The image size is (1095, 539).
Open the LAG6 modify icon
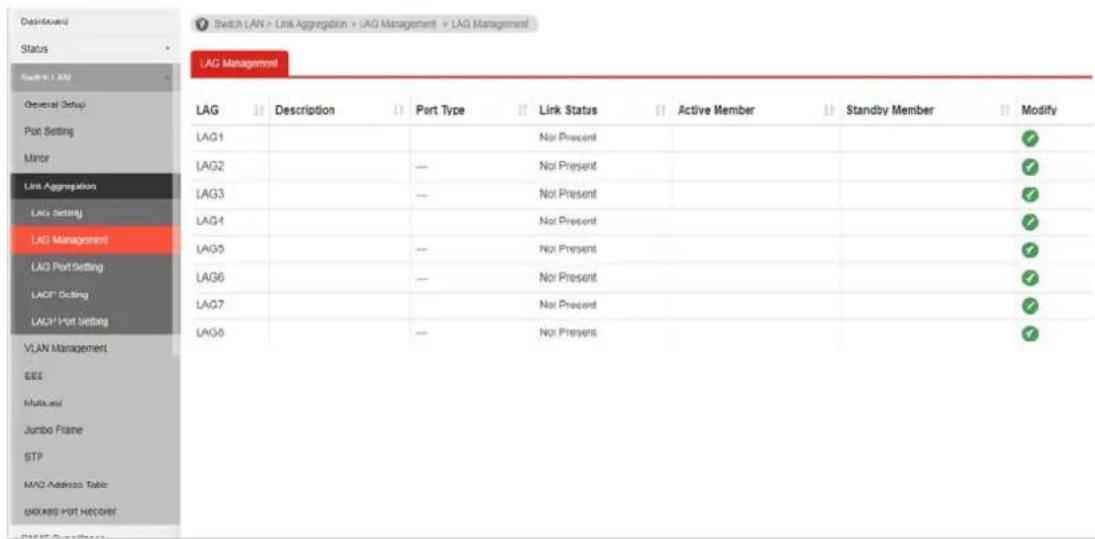tap(1029, 278)
